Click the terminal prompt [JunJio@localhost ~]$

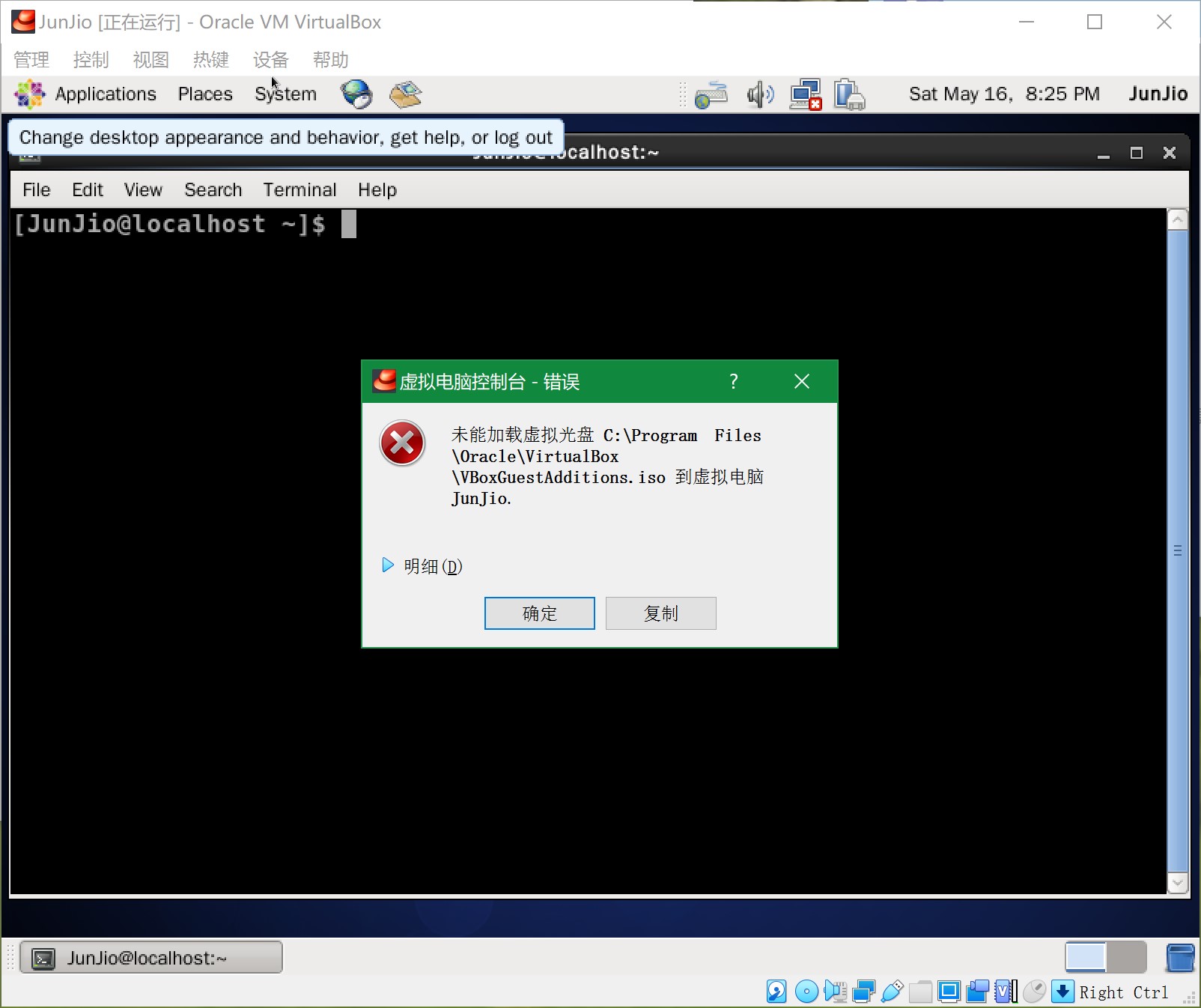[170, 224]
